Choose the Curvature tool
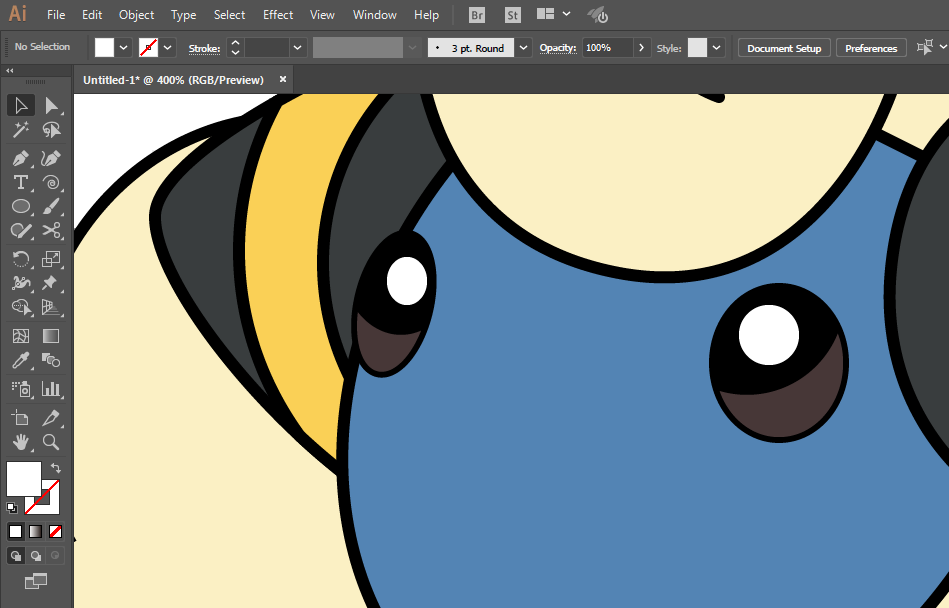The image size is (949, 608). pos(51,159)
